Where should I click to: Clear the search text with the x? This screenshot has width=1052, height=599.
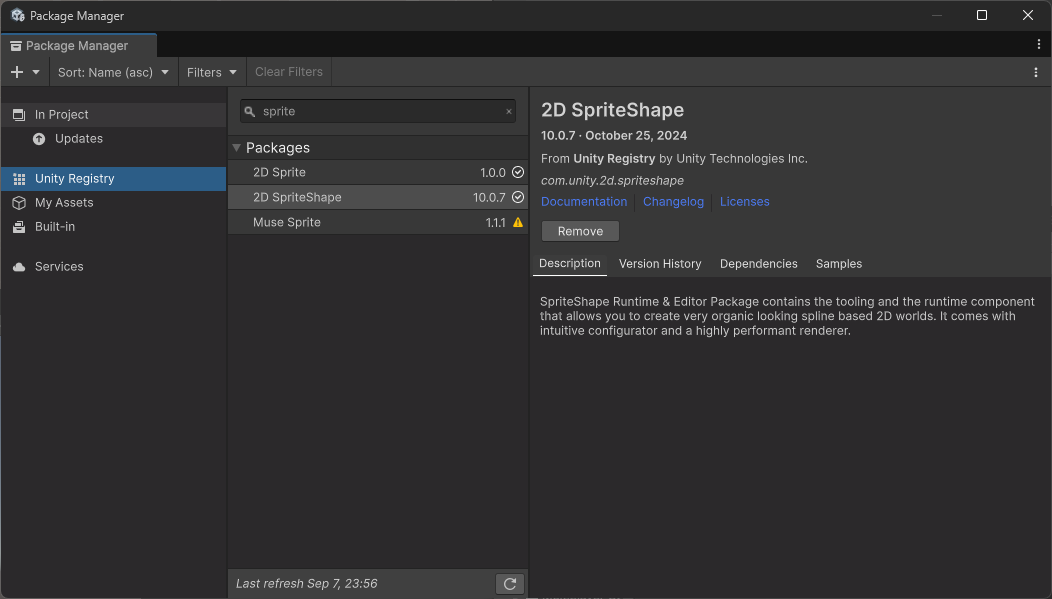(x=509, y=111)
